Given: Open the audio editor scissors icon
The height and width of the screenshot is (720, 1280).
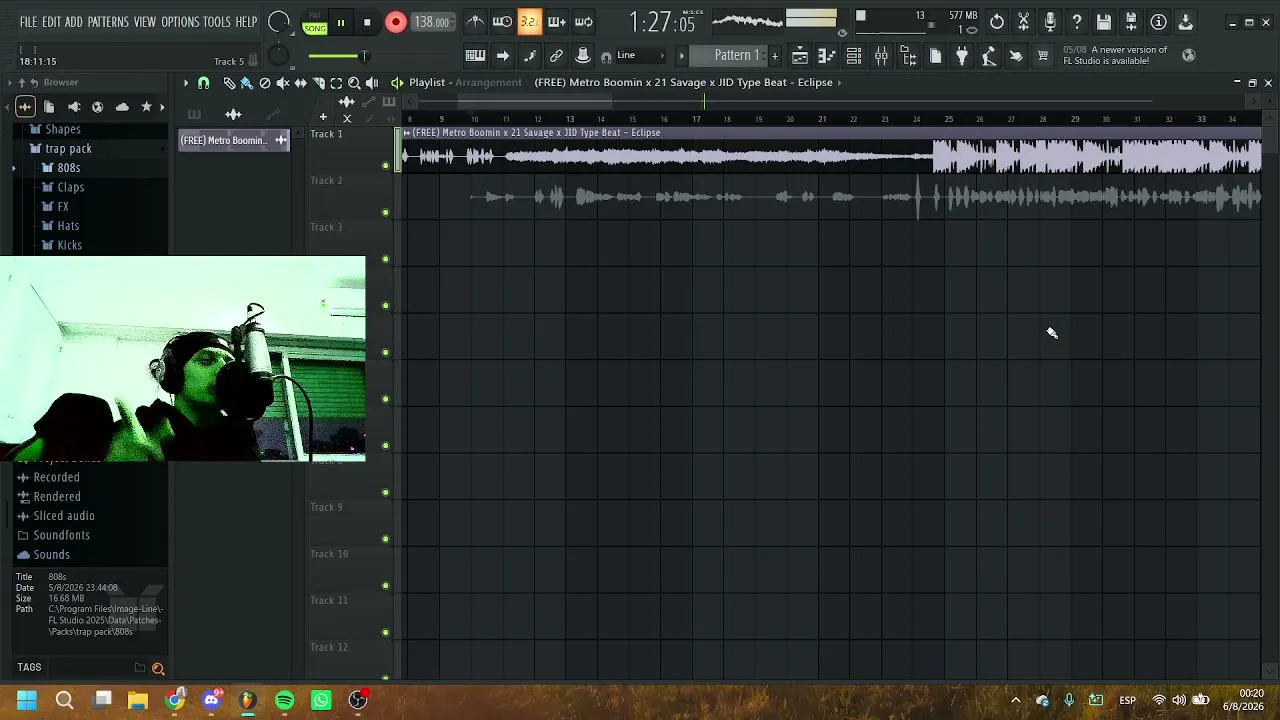Looking at the screenshot, I should click(x=1023, y=22).
